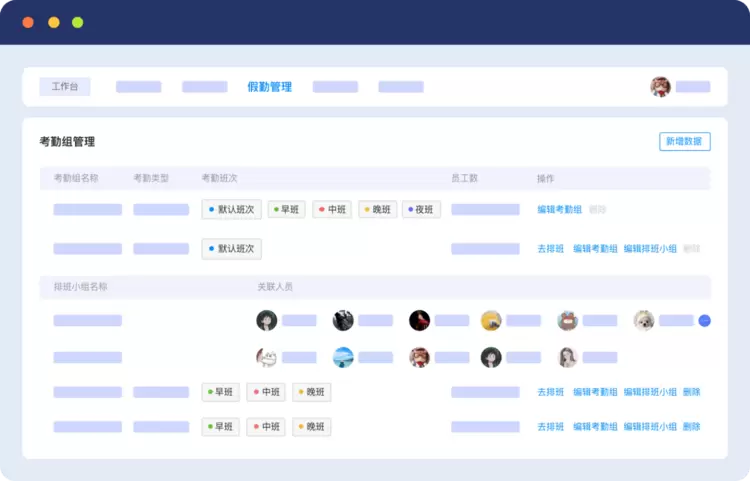Open the 假勤管理 tab
Image resolution: width=750 pixels, height=481 pixels.
(269, 87)
